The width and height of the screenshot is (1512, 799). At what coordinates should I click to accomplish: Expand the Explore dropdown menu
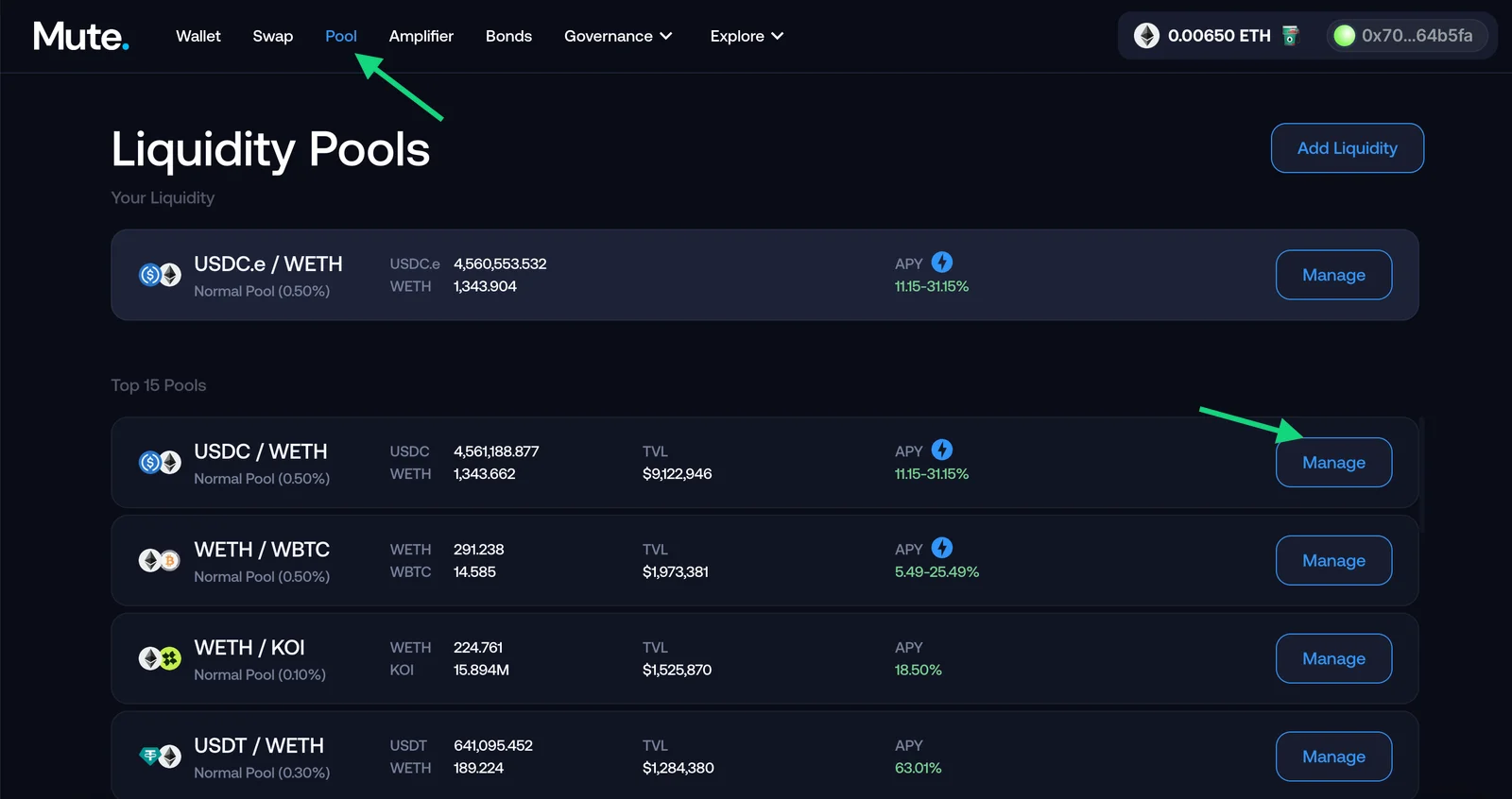coord(747,36)
